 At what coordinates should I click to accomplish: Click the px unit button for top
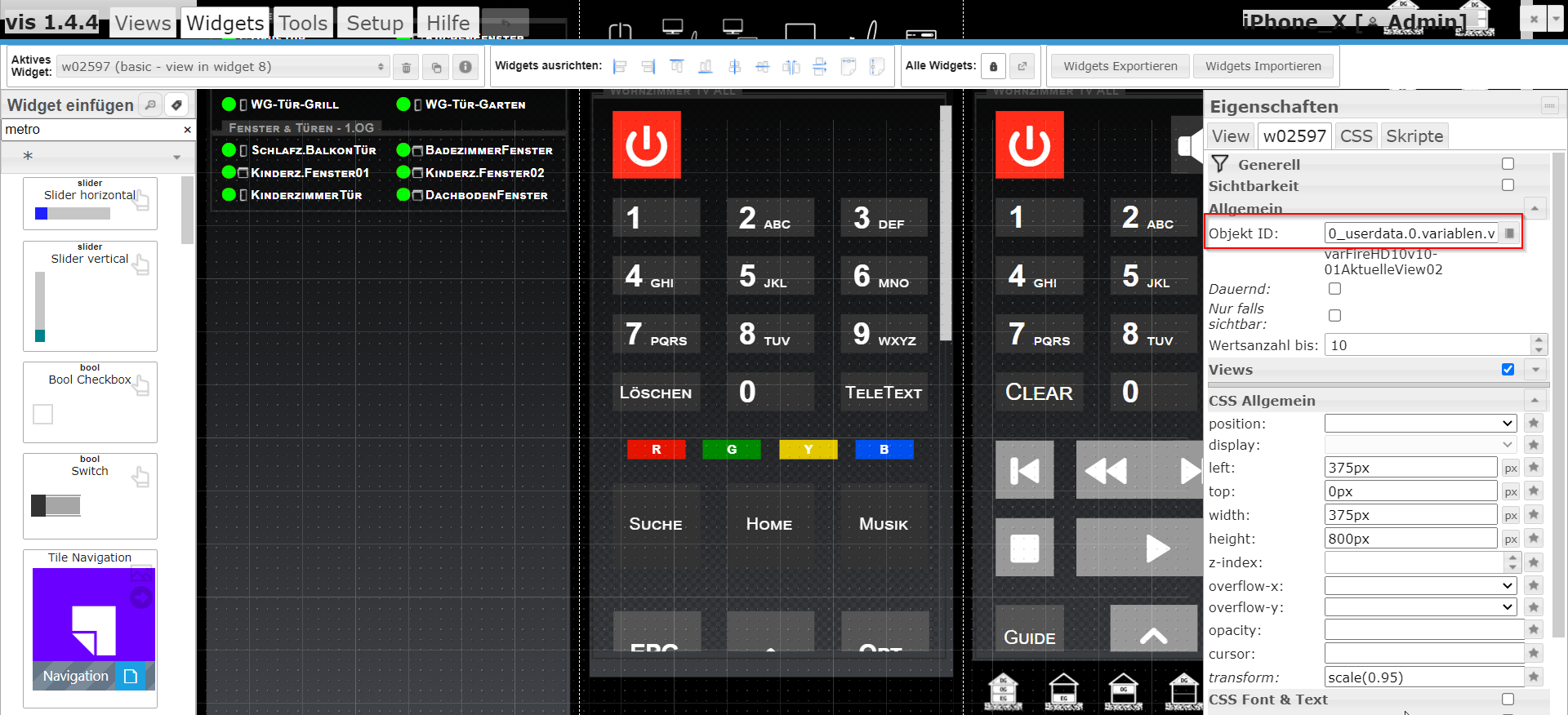click(x=1511, y=491)
